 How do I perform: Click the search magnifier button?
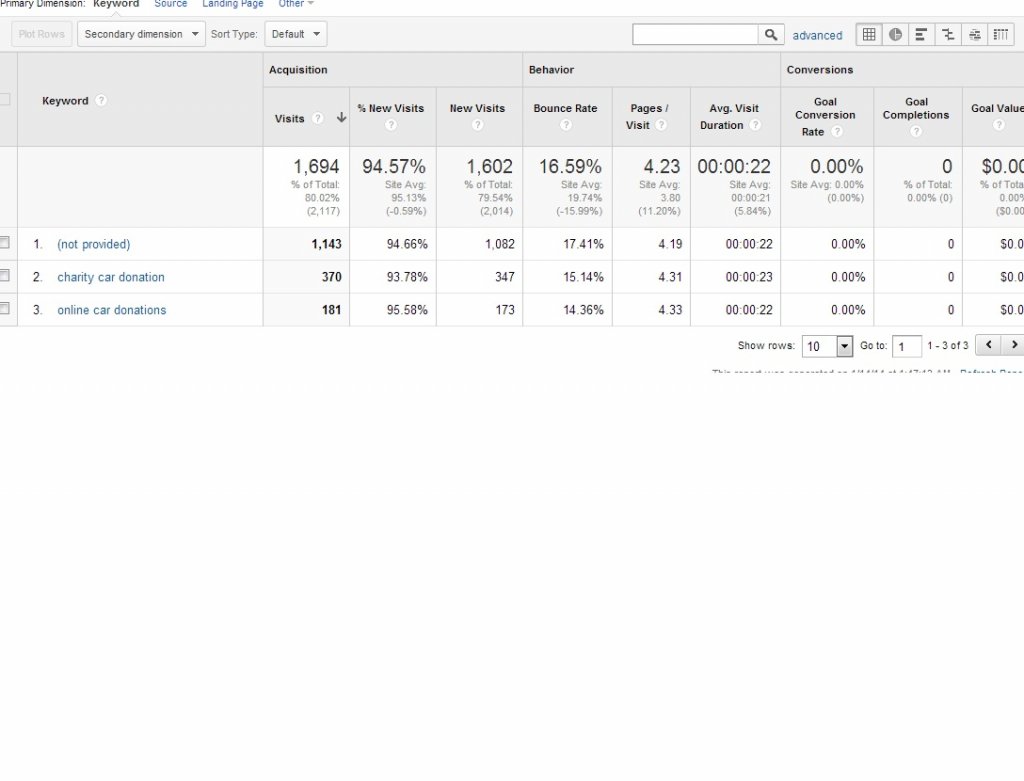click(771, 35)
